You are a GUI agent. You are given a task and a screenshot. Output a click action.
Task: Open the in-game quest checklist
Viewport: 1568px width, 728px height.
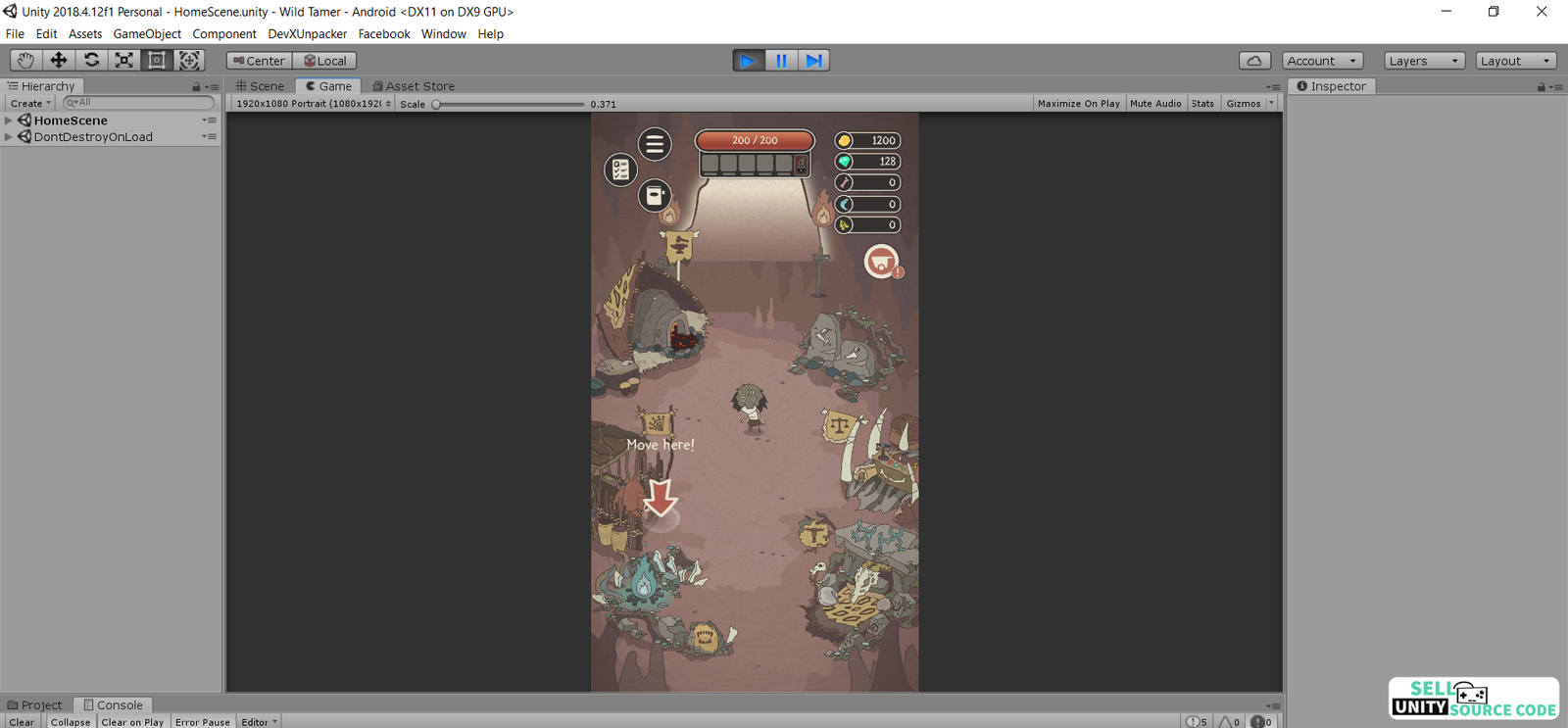(620, 170)
